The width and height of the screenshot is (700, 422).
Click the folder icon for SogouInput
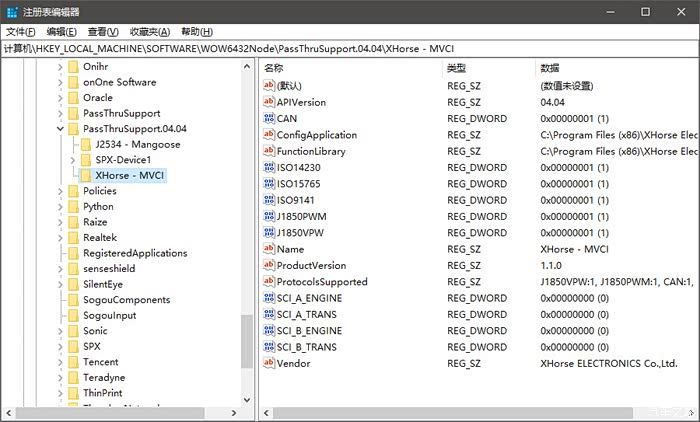pos(72,315)
